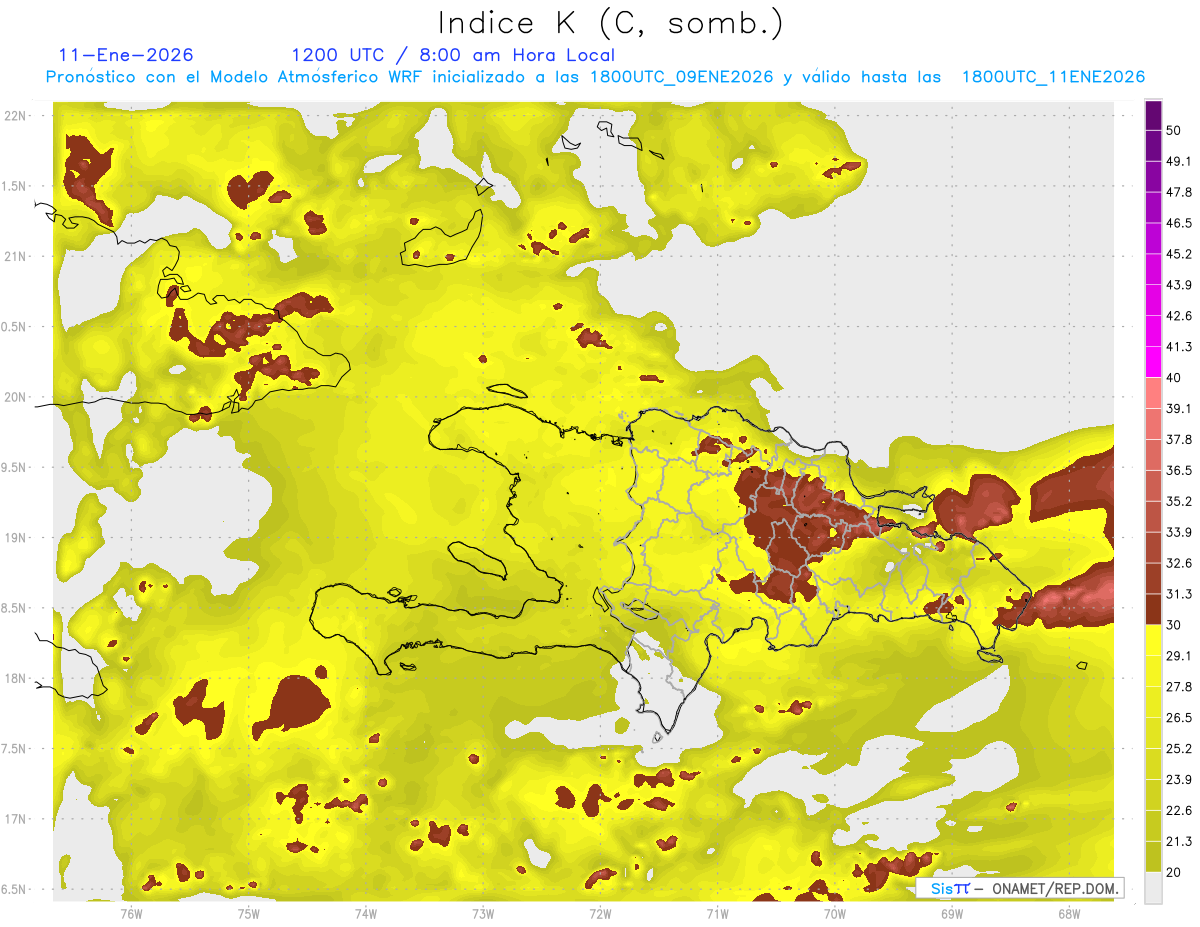This screenshot has width=1200, height=927.
Task: Pick the gray swatch below 20
Action: click(1153, 888)
